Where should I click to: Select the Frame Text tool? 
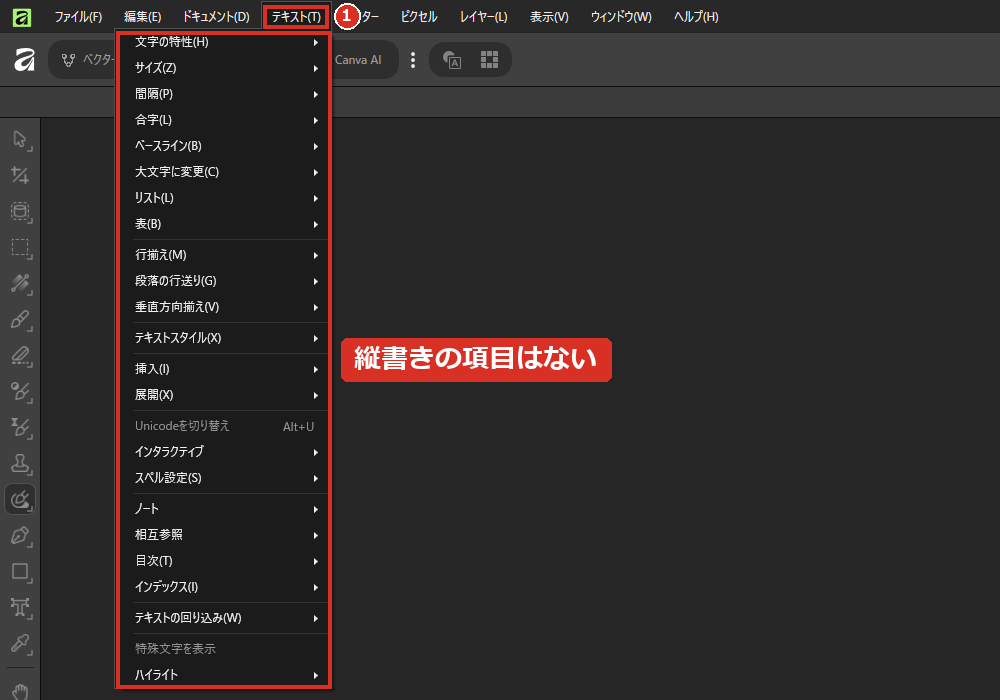pos(20,608)
